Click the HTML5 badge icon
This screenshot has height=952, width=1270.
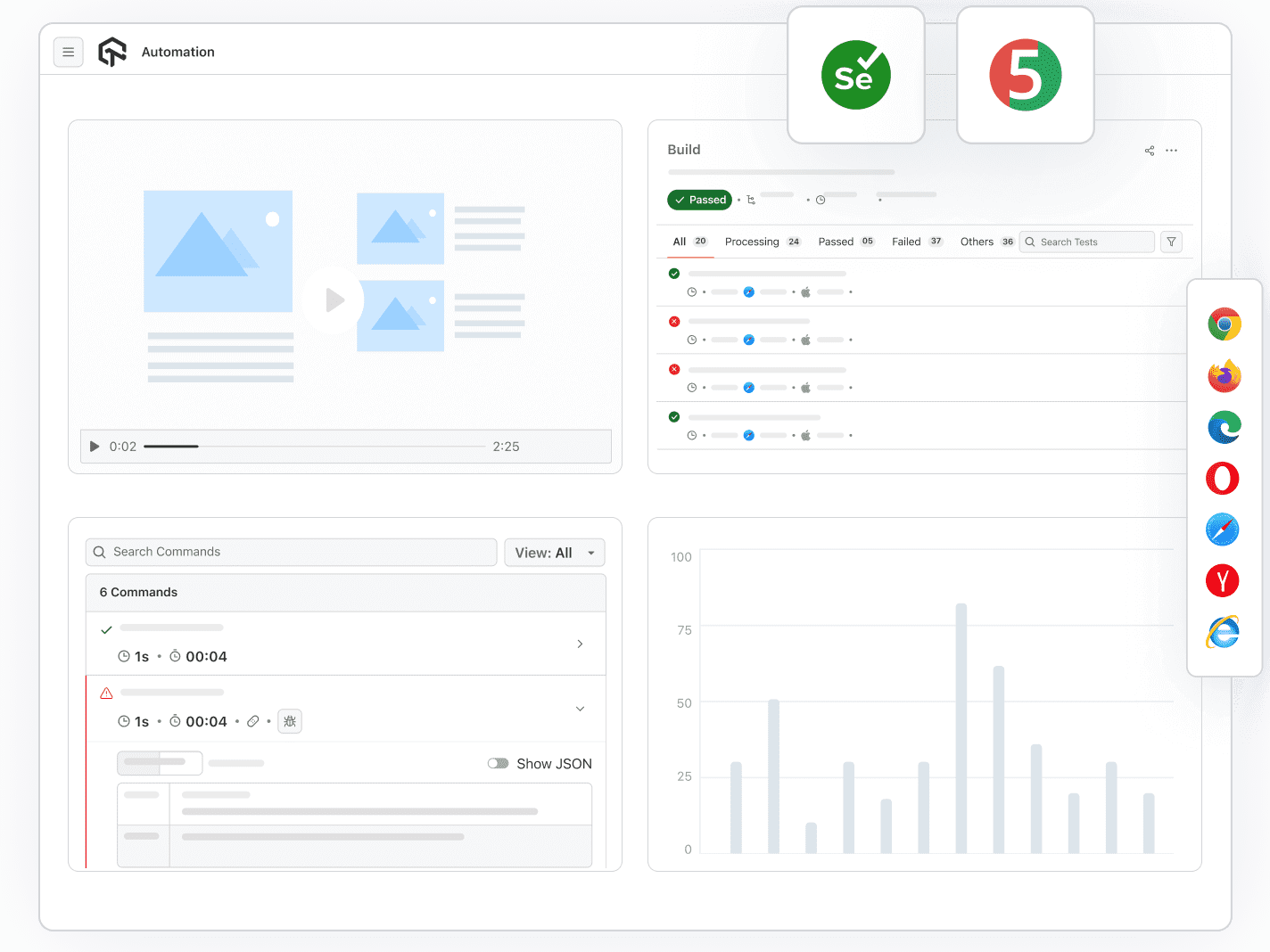click(1025, 75)
